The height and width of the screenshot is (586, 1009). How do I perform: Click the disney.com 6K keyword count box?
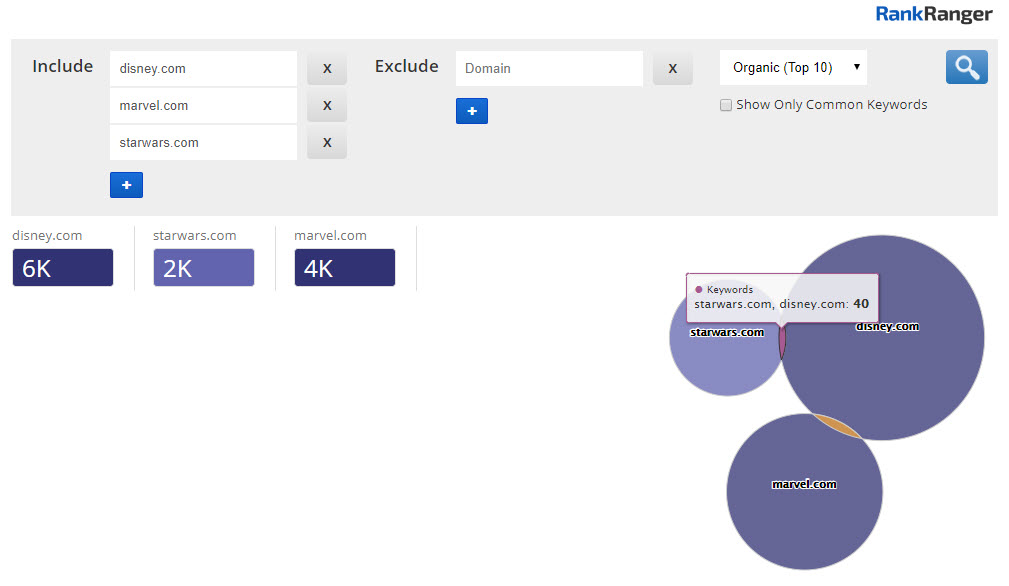[62, 268]
